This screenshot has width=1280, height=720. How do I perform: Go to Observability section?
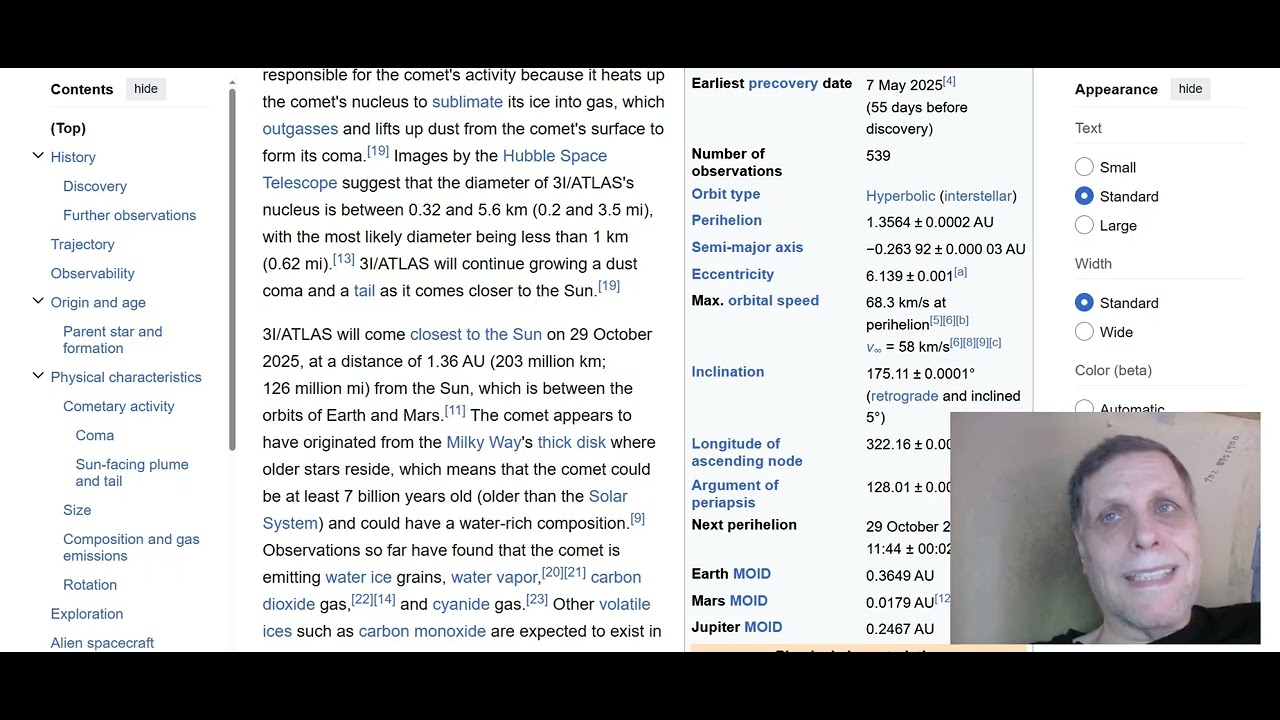tap(93, 273)
